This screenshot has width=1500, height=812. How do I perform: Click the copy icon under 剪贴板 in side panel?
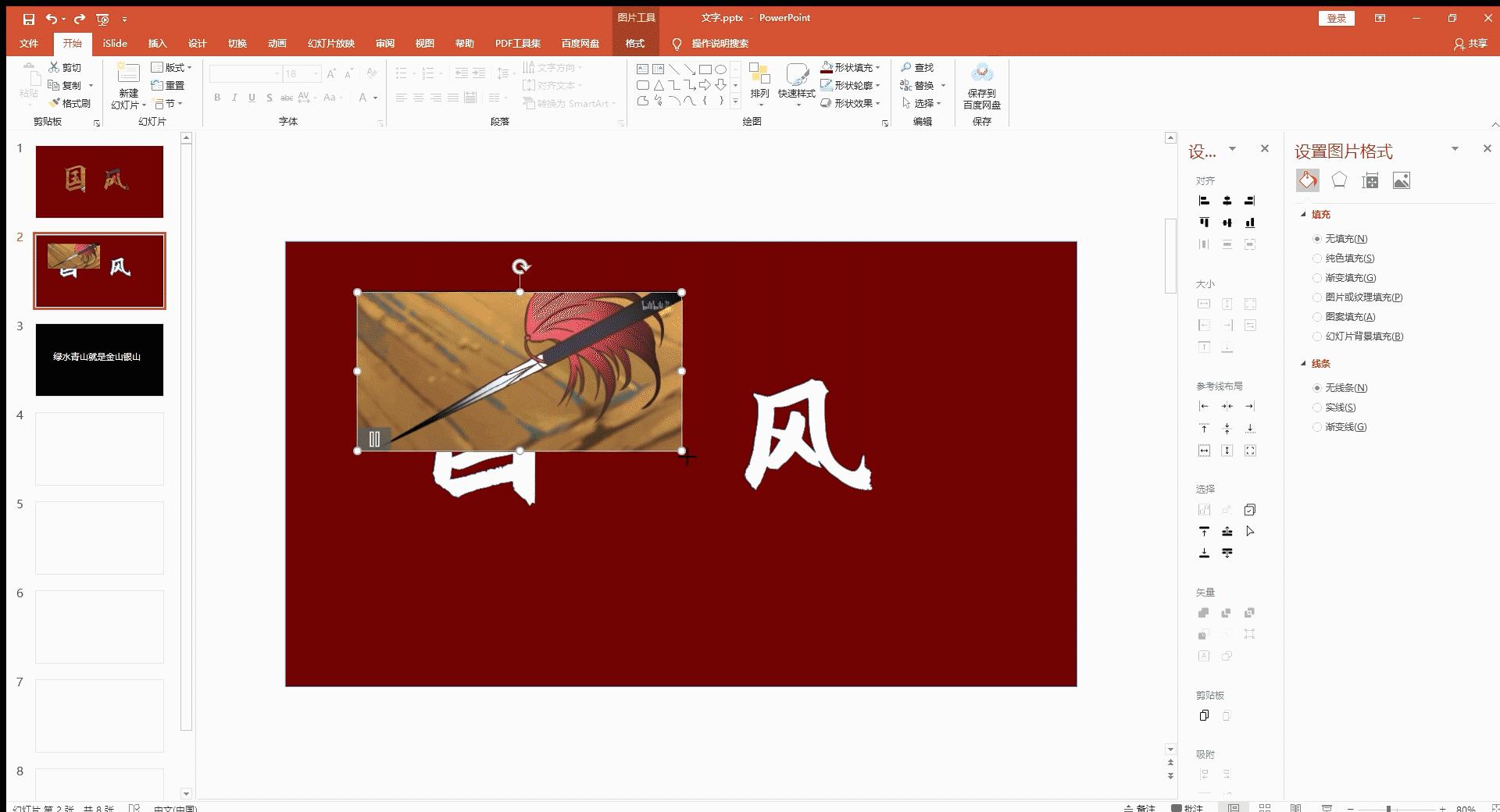pyautogui.click(x=1204, y=715)
